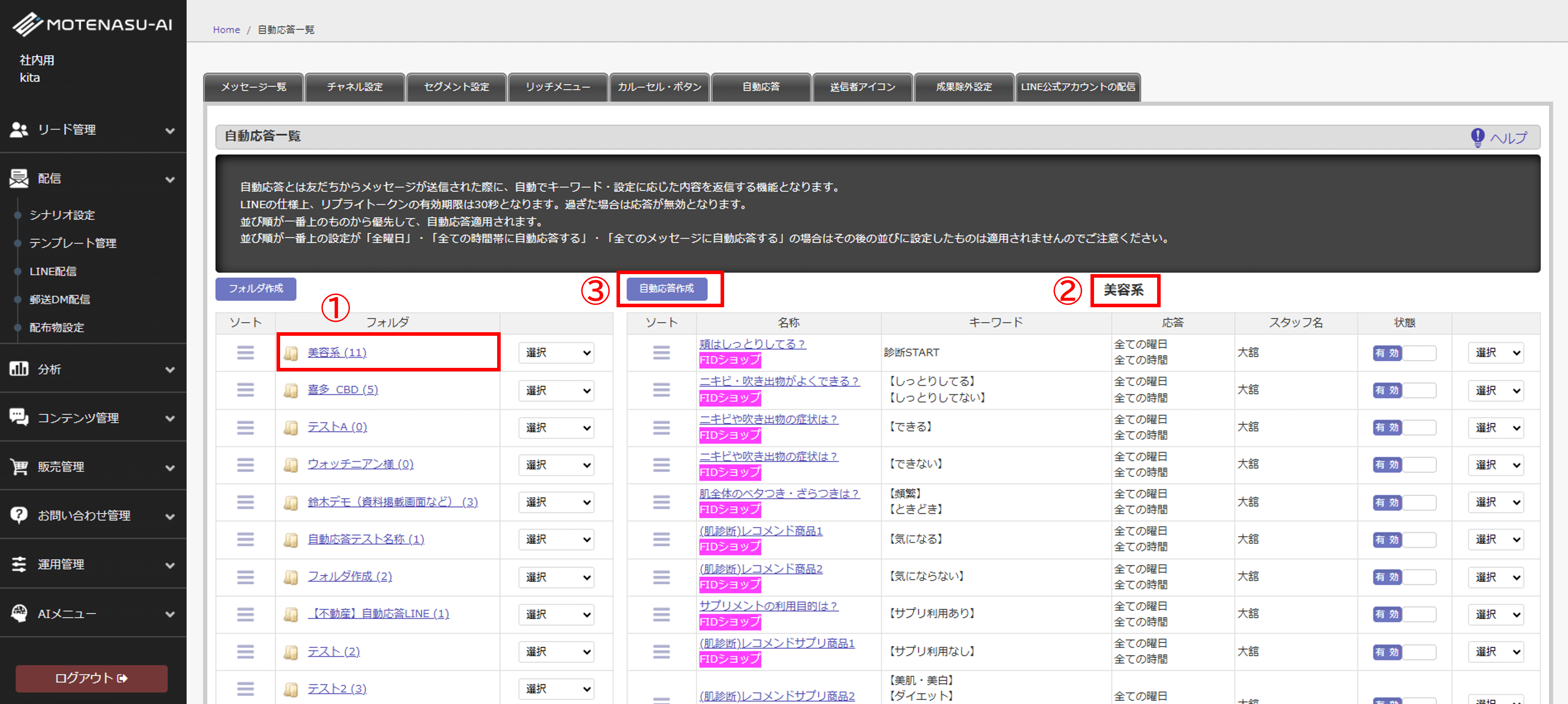The width and height of the screenshot is (1568, 704).
Task: Disable サプリメントの利用目的は？ auto-reply status
Action: tap(1404, 614)
